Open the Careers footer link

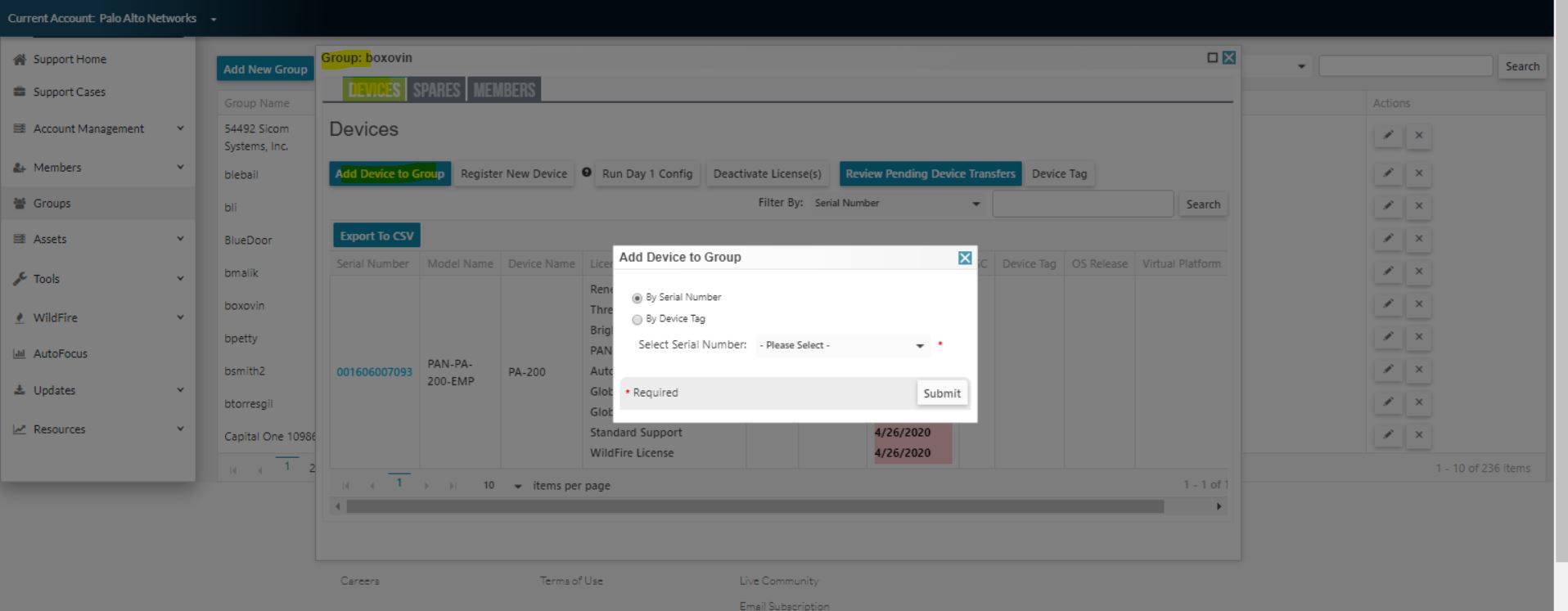[360, 581]
